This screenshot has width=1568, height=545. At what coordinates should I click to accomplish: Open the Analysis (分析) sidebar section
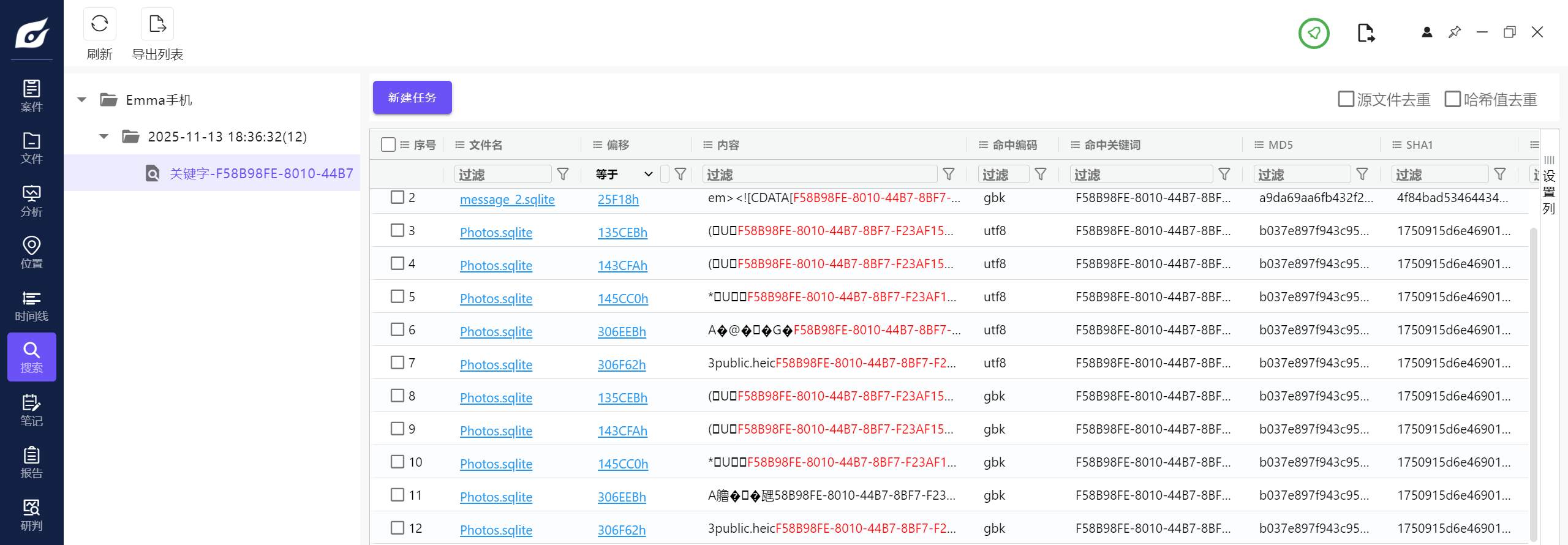pos(31,201)
